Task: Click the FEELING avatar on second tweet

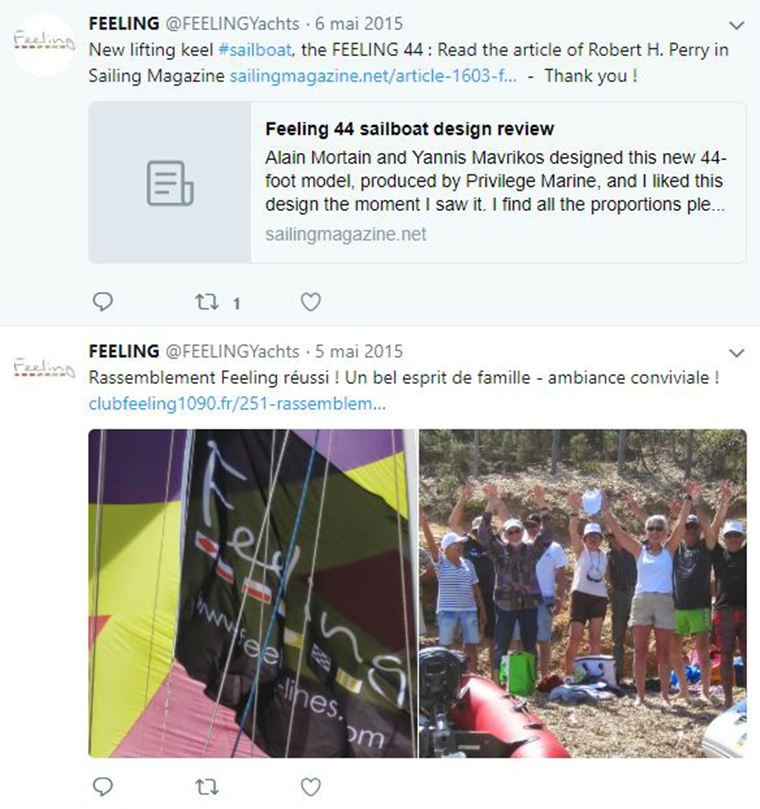Action: tap(43, 370)
